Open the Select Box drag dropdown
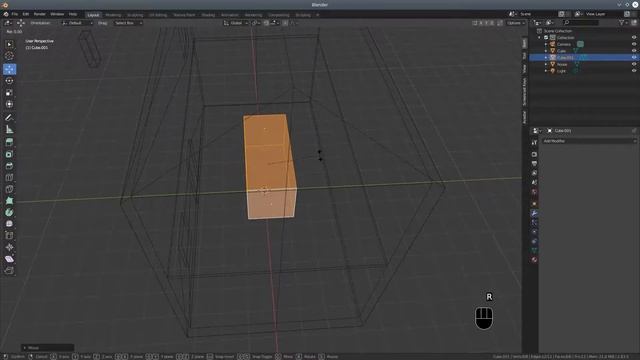 pos(128,23)
